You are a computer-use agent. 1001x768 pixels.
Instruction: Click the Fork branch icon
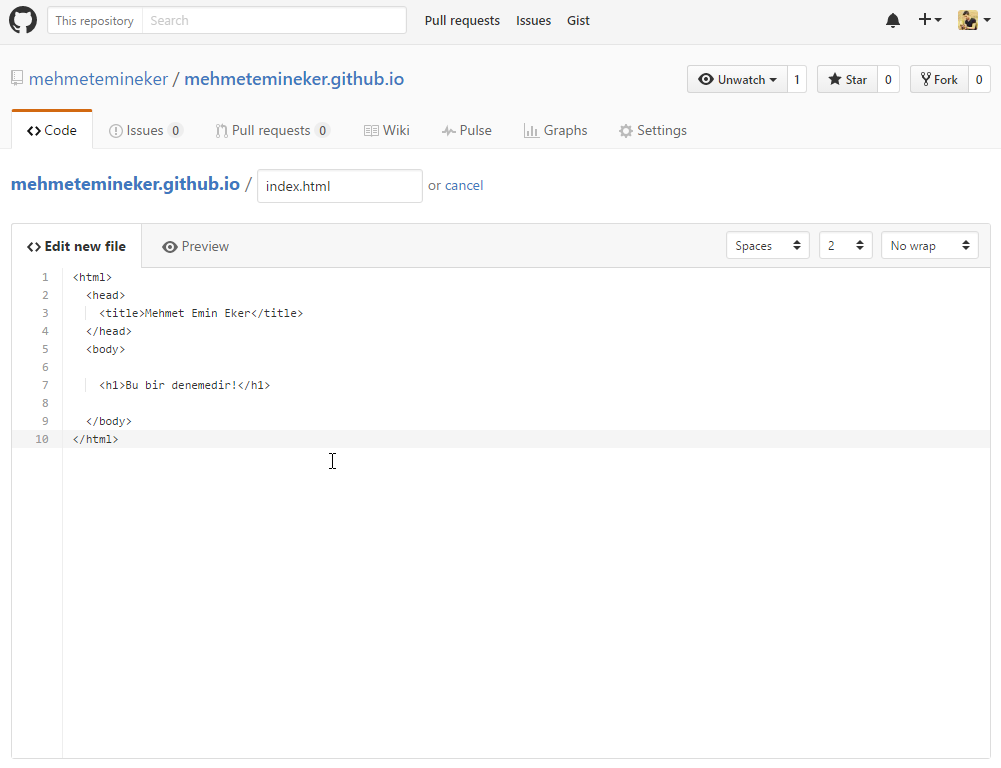click(x=925, y=79)
